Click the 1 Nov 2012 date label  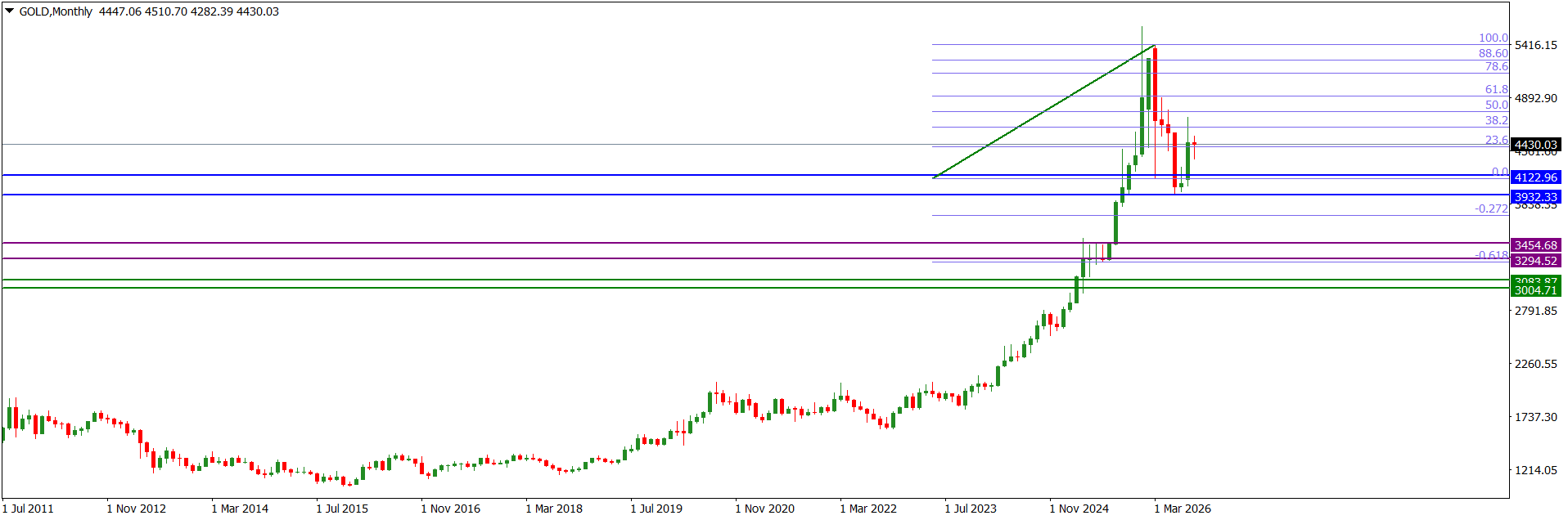pyautogui.click(x=136, y=509)
